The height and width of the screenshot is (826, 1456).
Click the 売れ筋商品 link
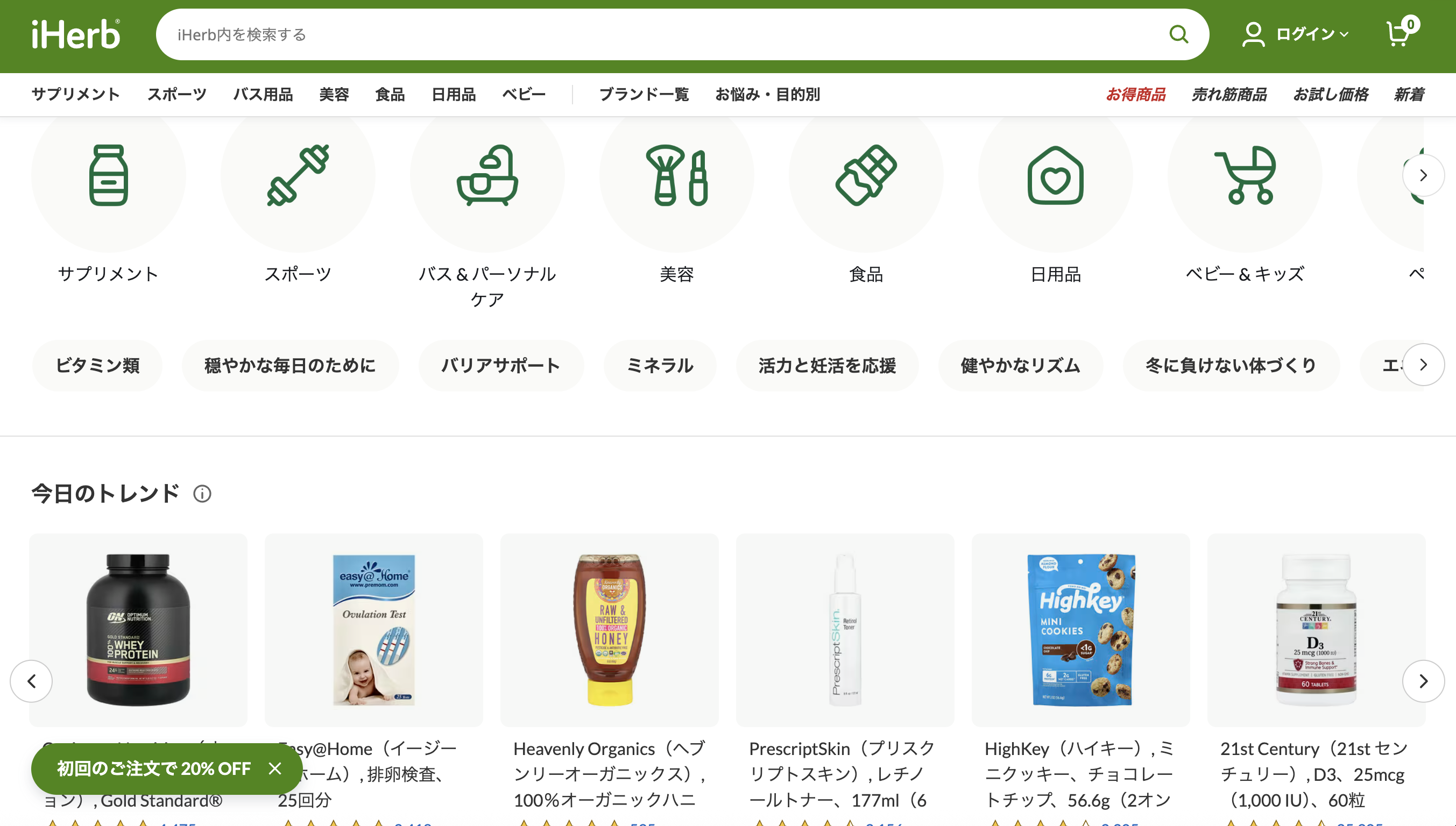(1229, 94)
